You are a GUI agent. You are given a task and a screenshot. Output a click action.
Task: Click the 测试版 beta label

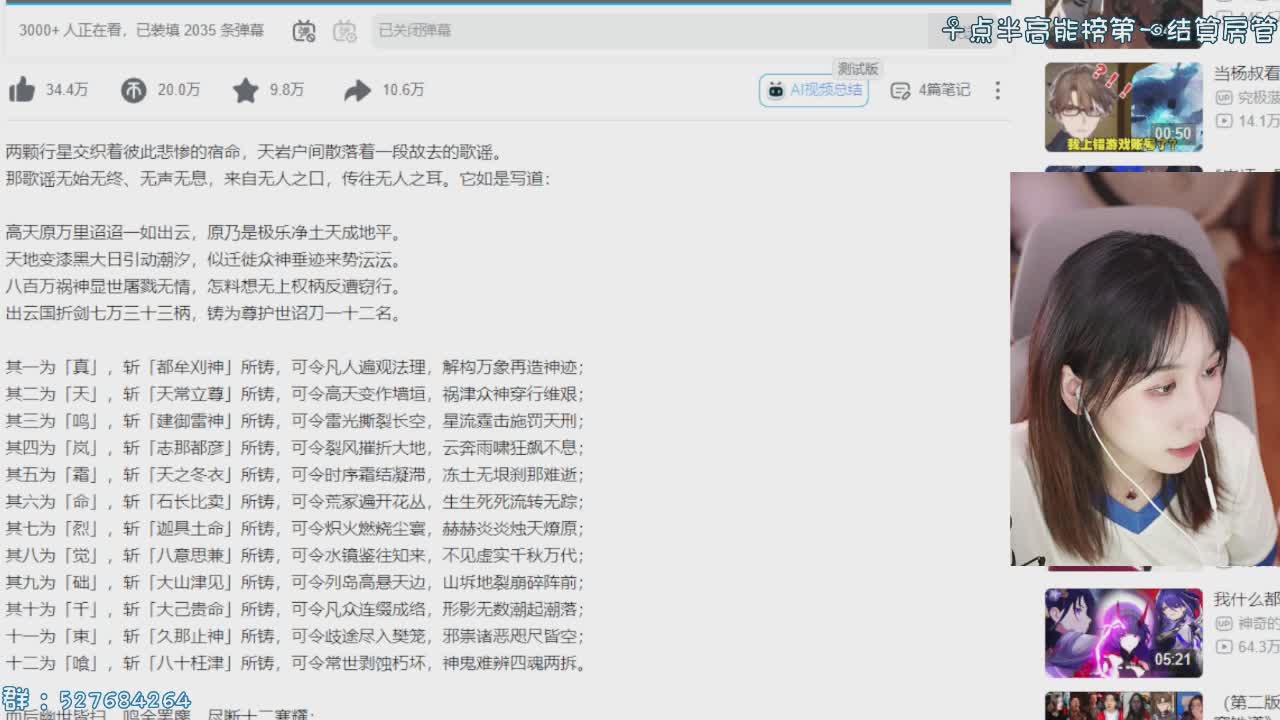point(858,69)
